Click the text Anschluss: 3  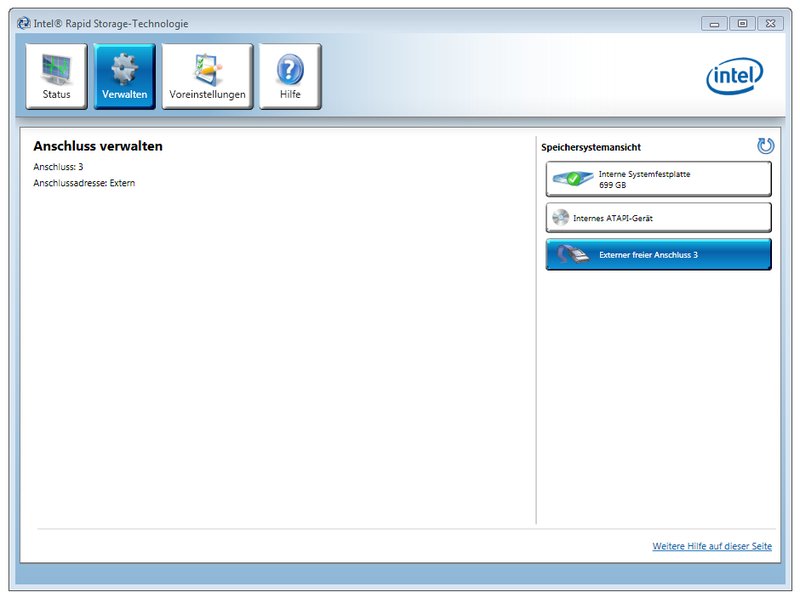click(x=58, y=167)
